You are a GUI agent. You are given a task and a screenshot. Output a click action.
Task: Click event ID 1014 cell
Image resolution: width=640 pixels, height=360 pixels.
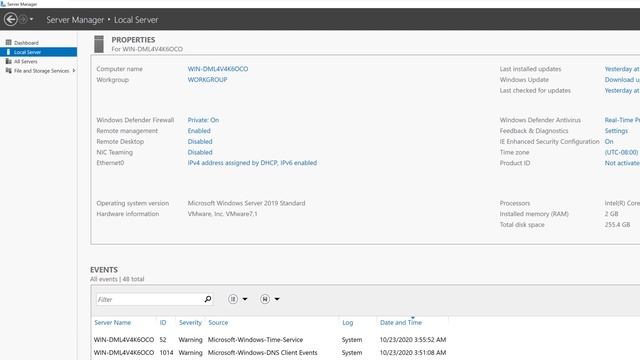point(166,353)
